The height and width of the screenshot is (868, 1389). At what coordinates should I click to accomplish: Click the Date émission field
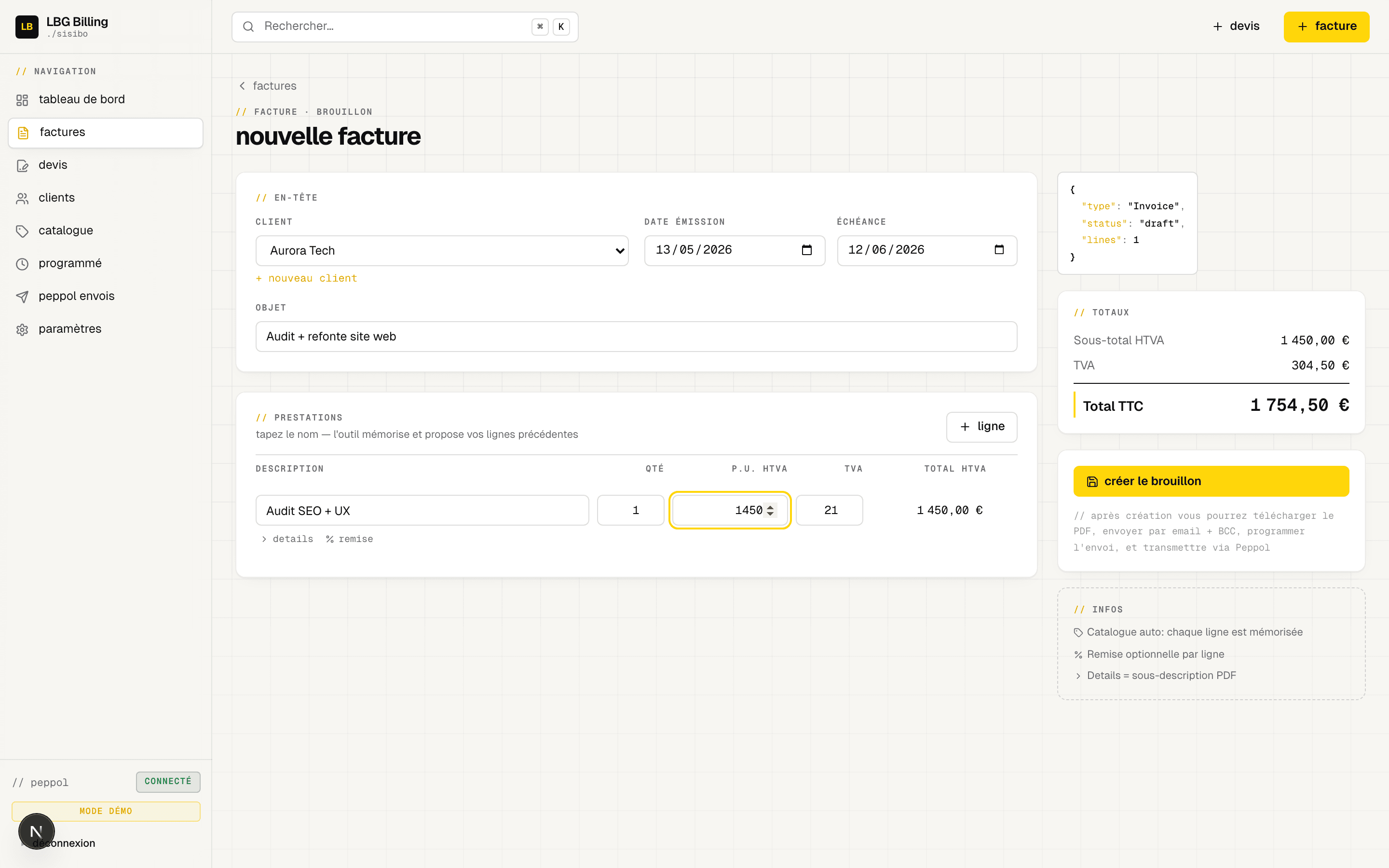coord(734,251)
